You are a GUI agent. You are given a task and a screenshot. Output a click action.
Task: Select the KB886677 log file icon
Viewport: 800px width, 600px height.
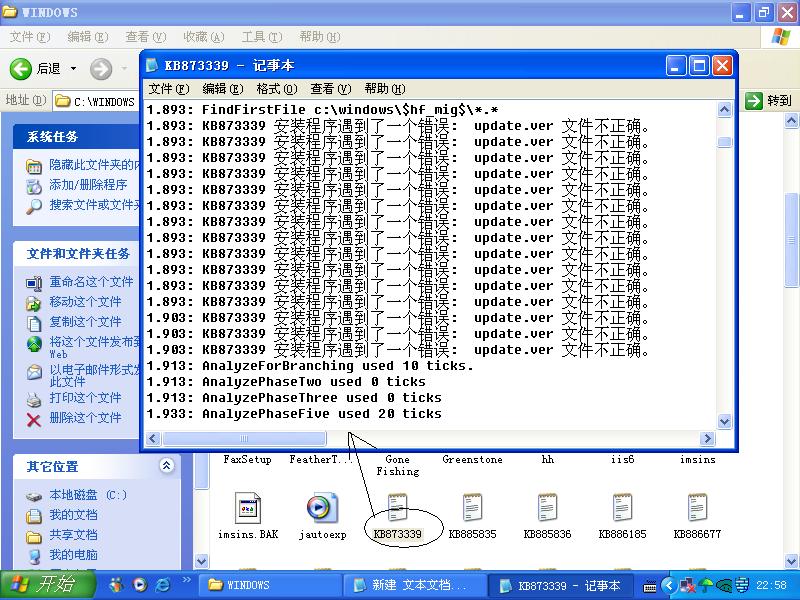click(697, 508)
